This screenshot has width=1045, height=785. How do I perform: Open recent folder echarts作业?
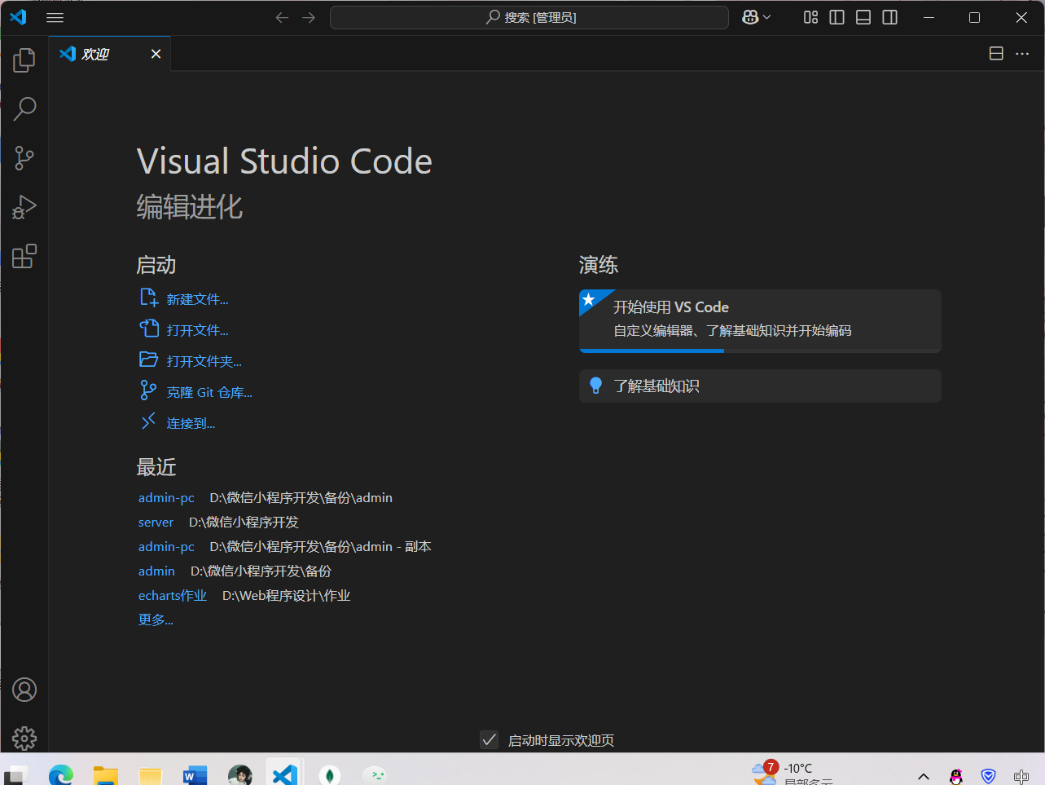(172, 596)
